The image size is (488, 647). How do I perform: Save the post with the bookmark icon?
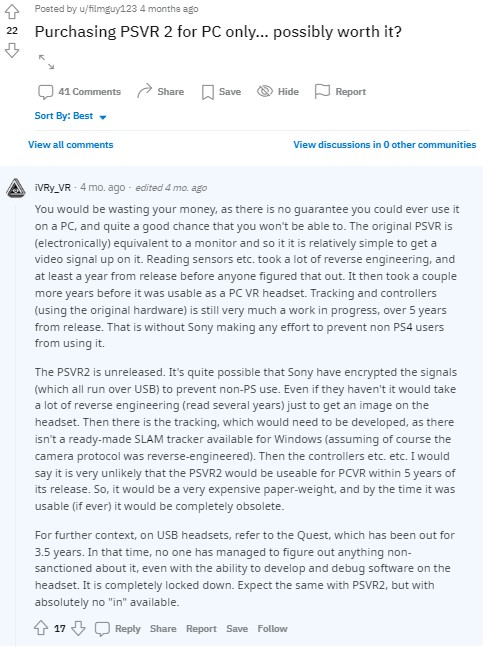click(207, 92)
